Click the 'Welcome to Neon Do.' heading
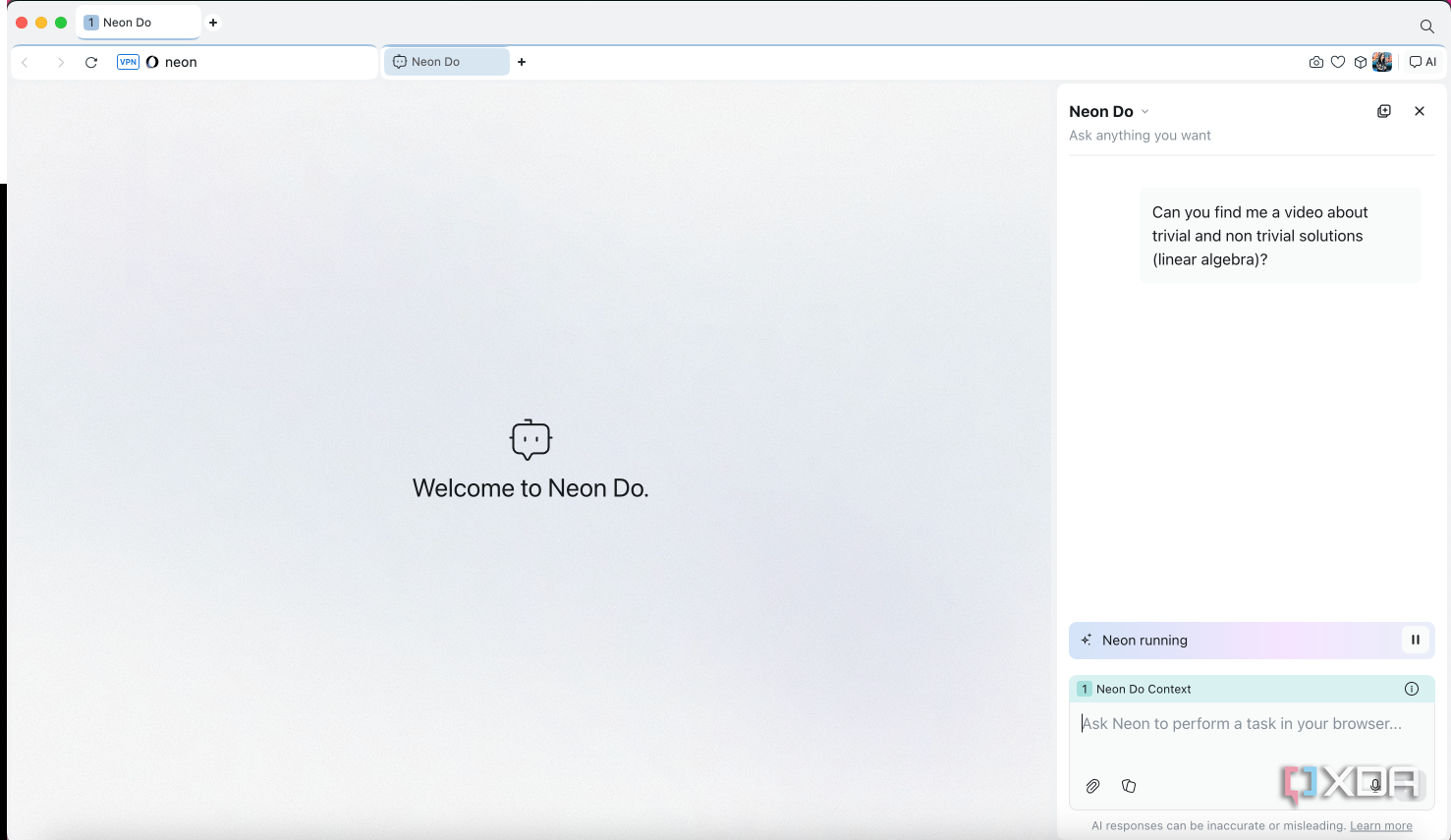1451x840 pixels. (x=530, y=488)
